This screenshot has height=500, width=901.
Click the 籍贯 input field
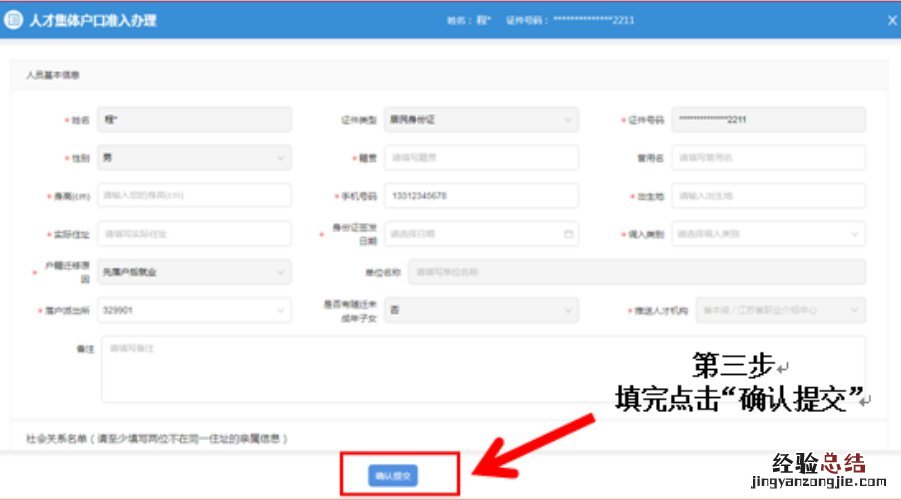(480, 158)
